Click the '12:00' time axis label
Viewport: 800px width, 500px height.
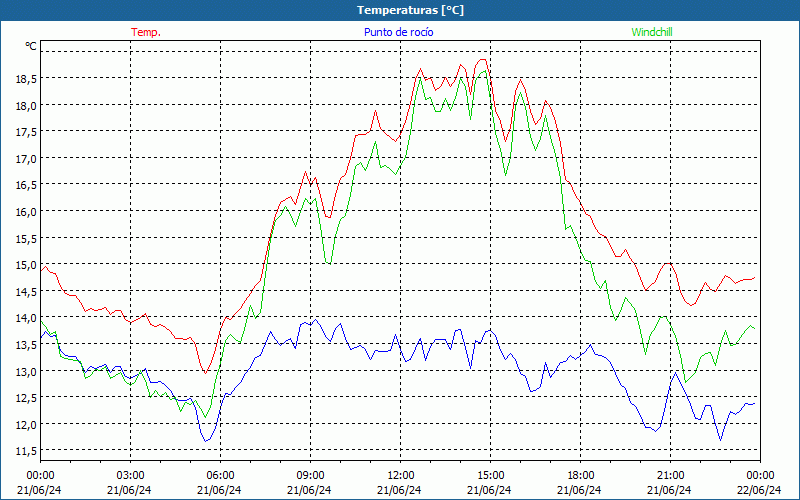[x=401, y=475]
